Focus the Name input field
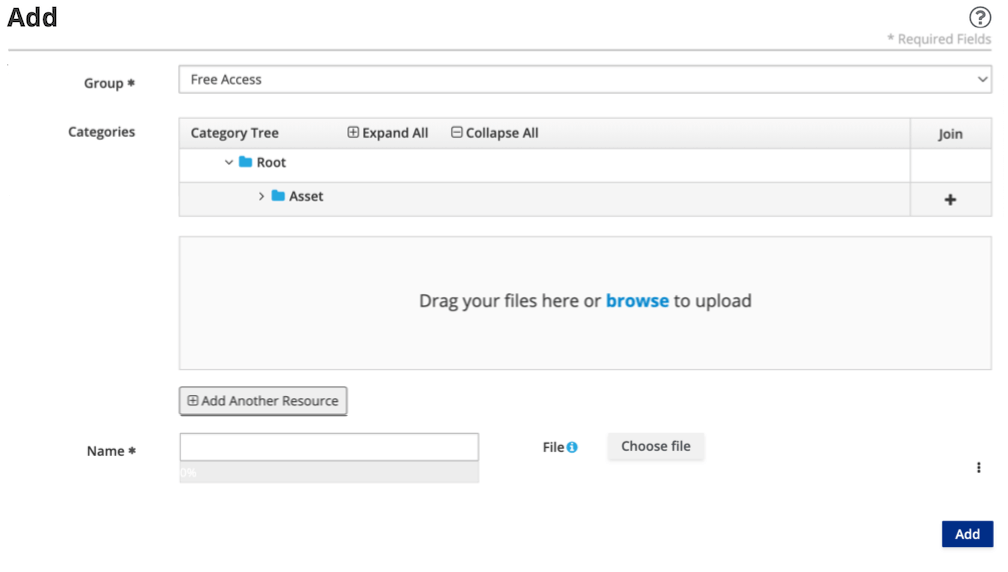Image resolution: width=1008 pixels, height=572 pixels. click(329, 447)
